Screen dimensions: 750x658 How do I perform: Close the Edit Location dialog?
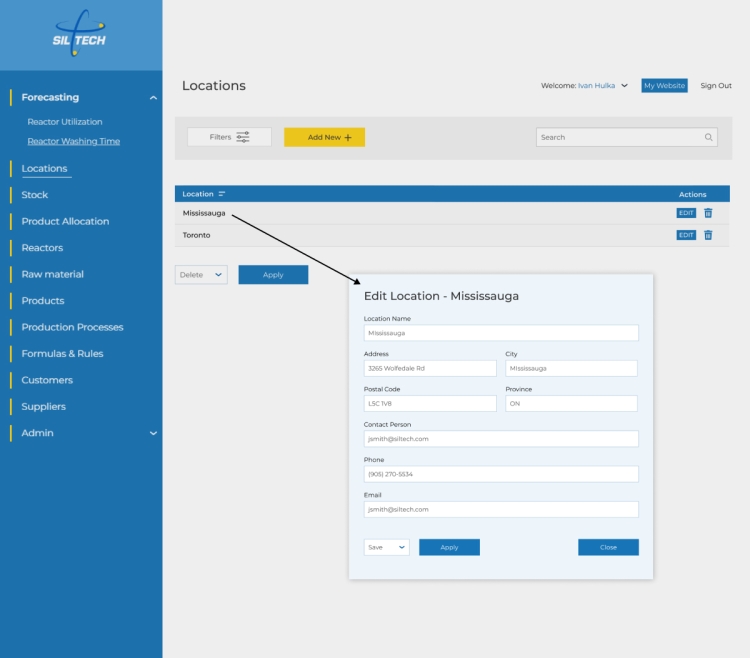[608, 547]
